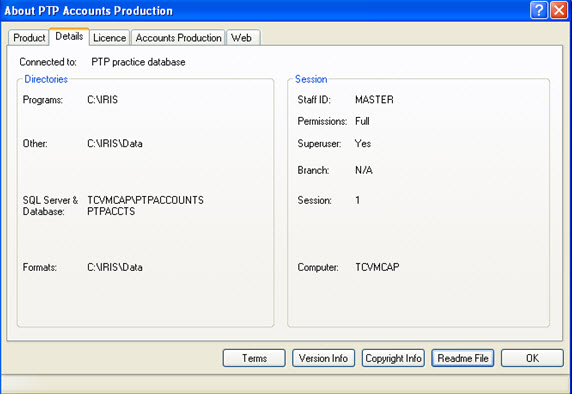The image size is (572, 394).
Task: Click the Branch value 'N/A'
Action: [364, 170]
